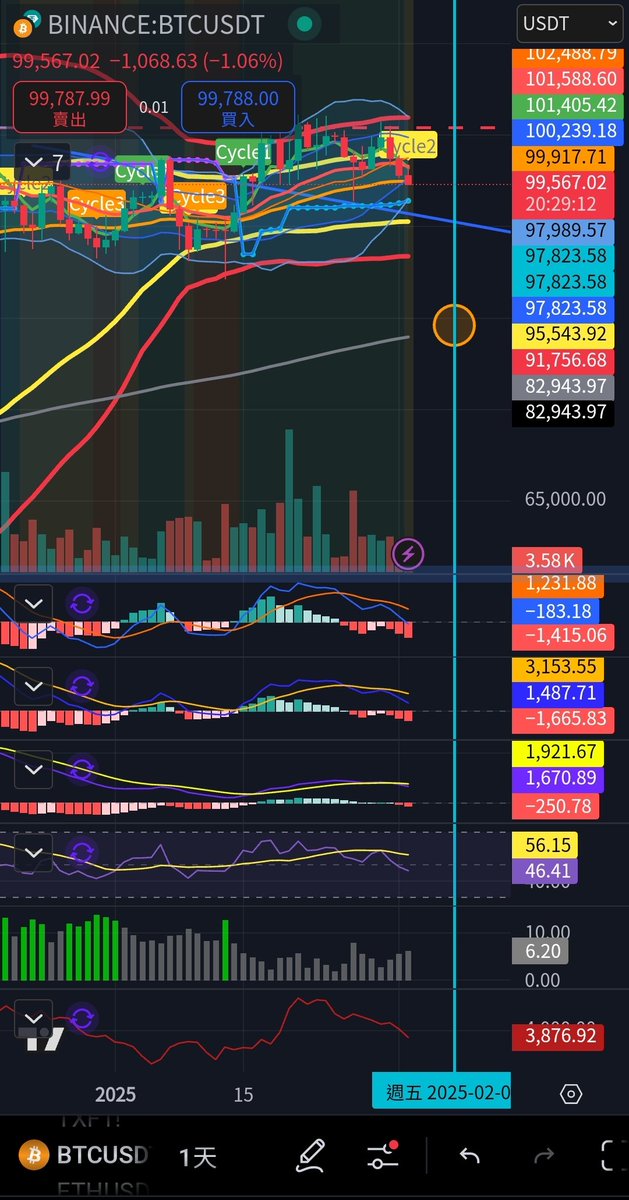Image resolution: width=629 pixels, height=1200 pixels.
Task: Click the blue 97,823.58 price label
Action: point(563,308)
